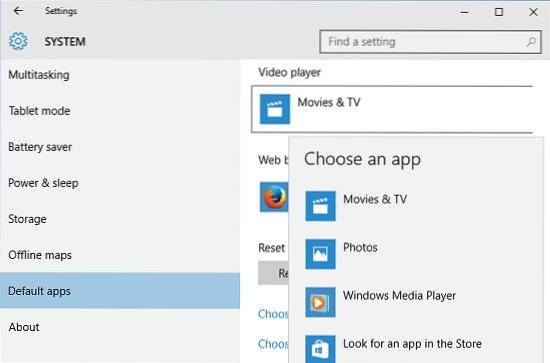Open the Video player default app selector
The image size is (550, 363).
392,109
